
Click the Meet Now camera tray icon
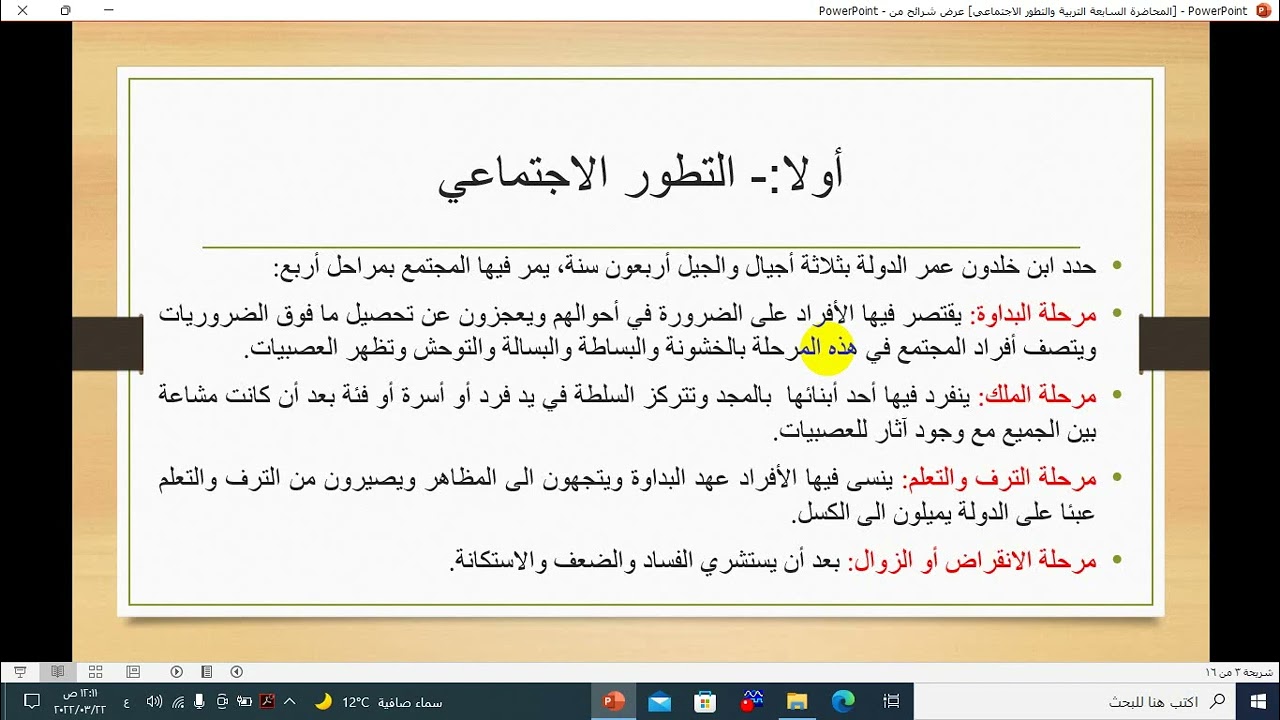222,702
